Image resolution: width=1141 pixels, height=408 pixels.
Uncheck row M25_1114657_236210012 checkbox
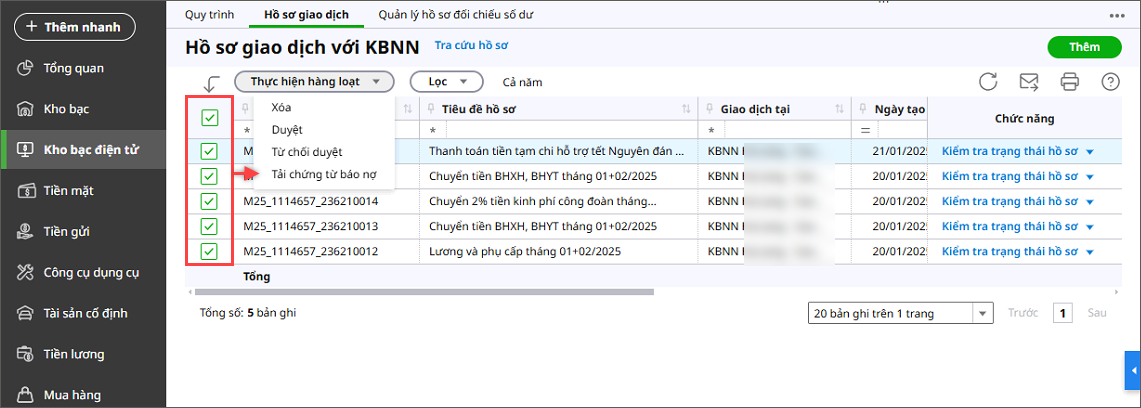[x=209, y=250]
